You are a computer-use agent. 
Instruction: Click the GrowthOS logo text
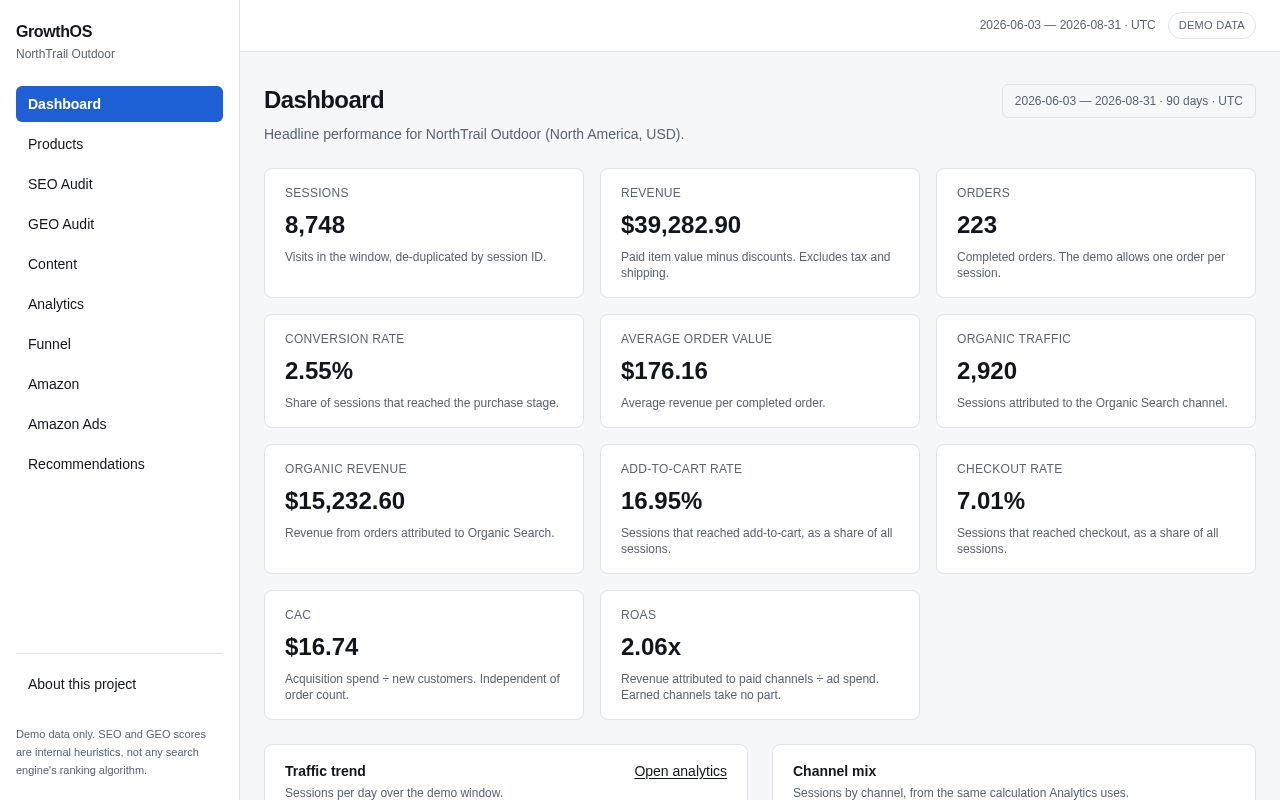pos(54,32)
